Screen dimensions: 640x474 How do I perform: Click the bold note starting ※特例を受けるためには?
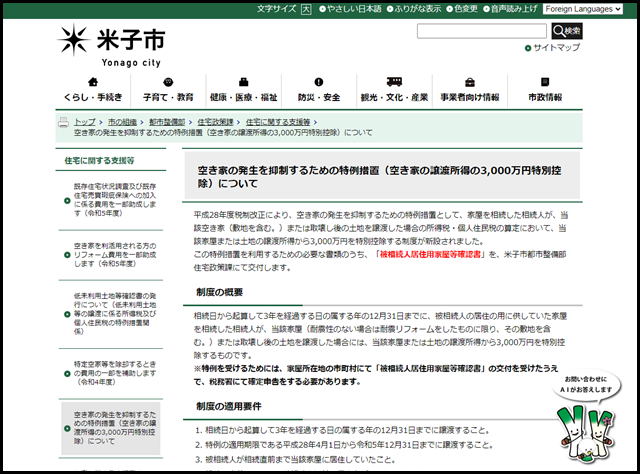tap(376, 375)
